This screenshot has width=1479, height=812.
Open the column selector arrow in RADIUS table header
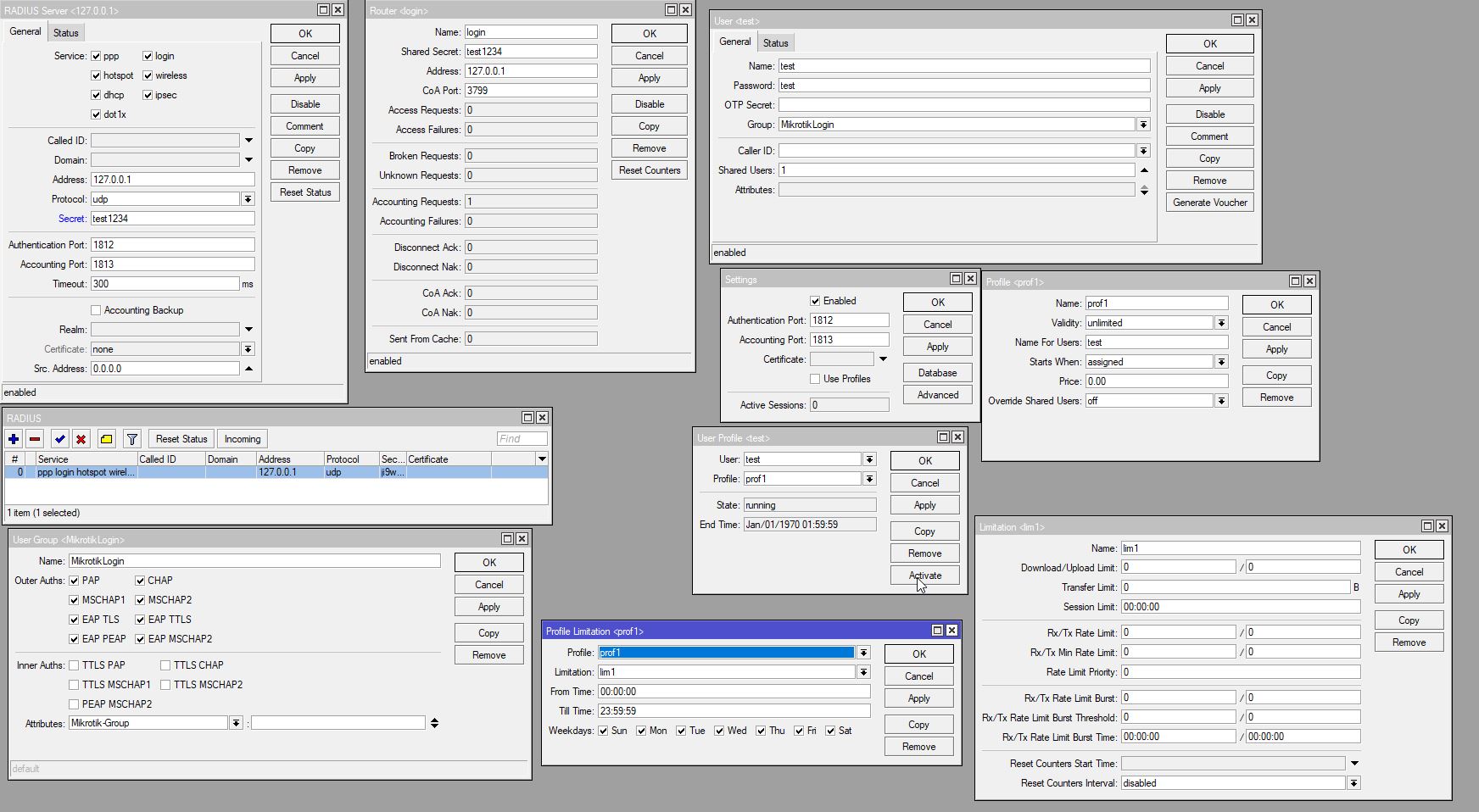pos(541,459)
